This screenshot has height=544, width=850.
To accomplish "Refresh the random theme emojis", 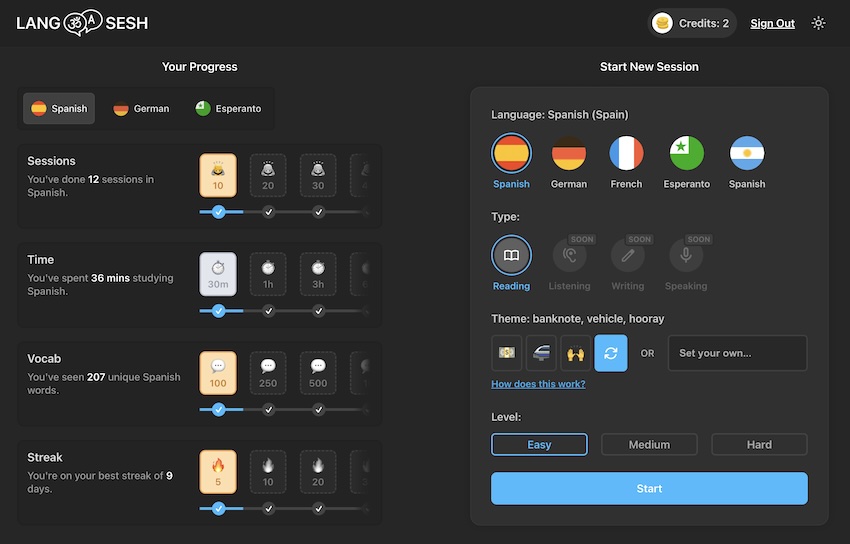I will [610, 353].
